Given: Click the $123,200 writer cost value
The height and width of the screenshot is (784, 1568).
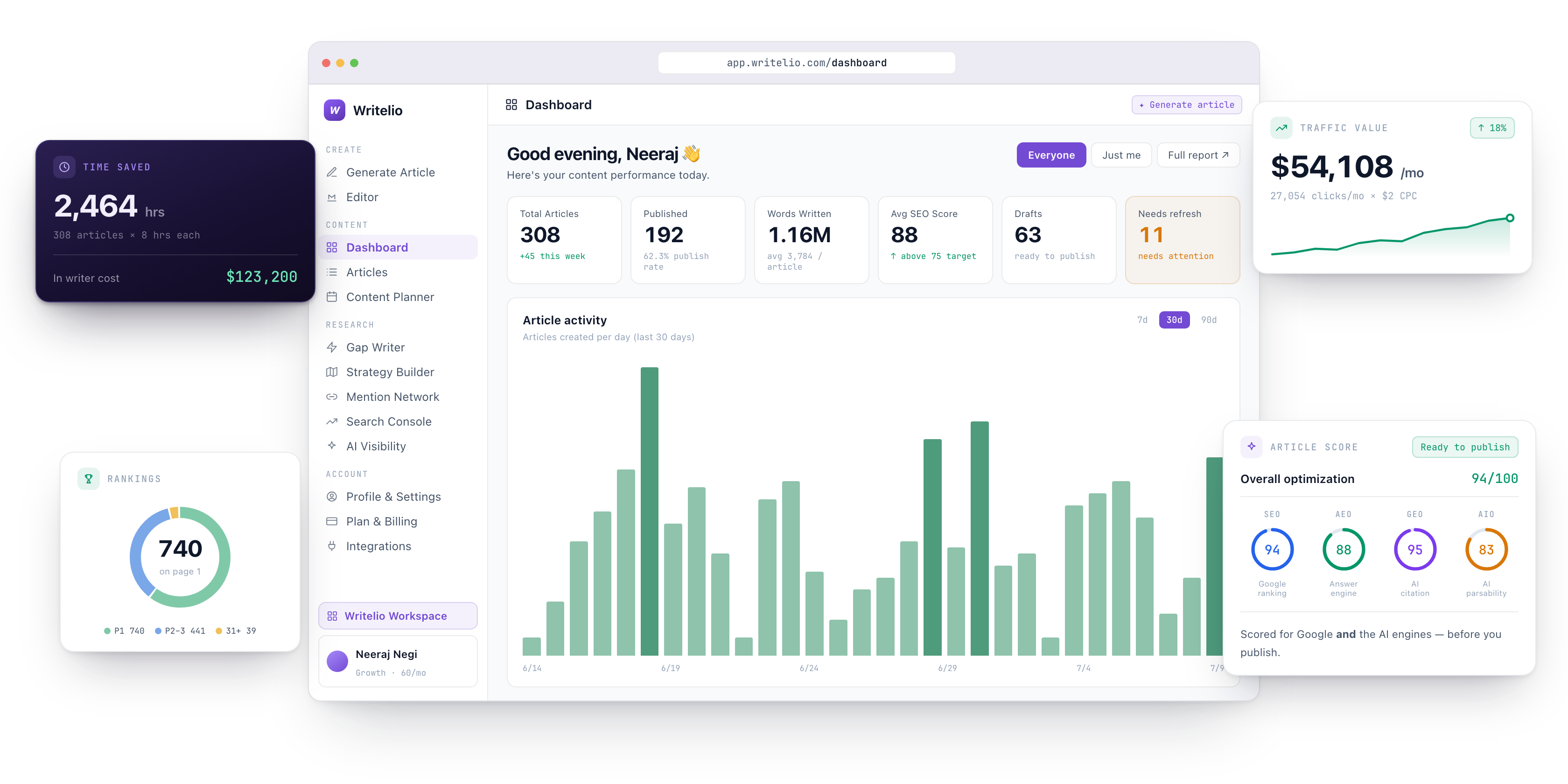Looking at the screenshot, I should click(262, 277).
